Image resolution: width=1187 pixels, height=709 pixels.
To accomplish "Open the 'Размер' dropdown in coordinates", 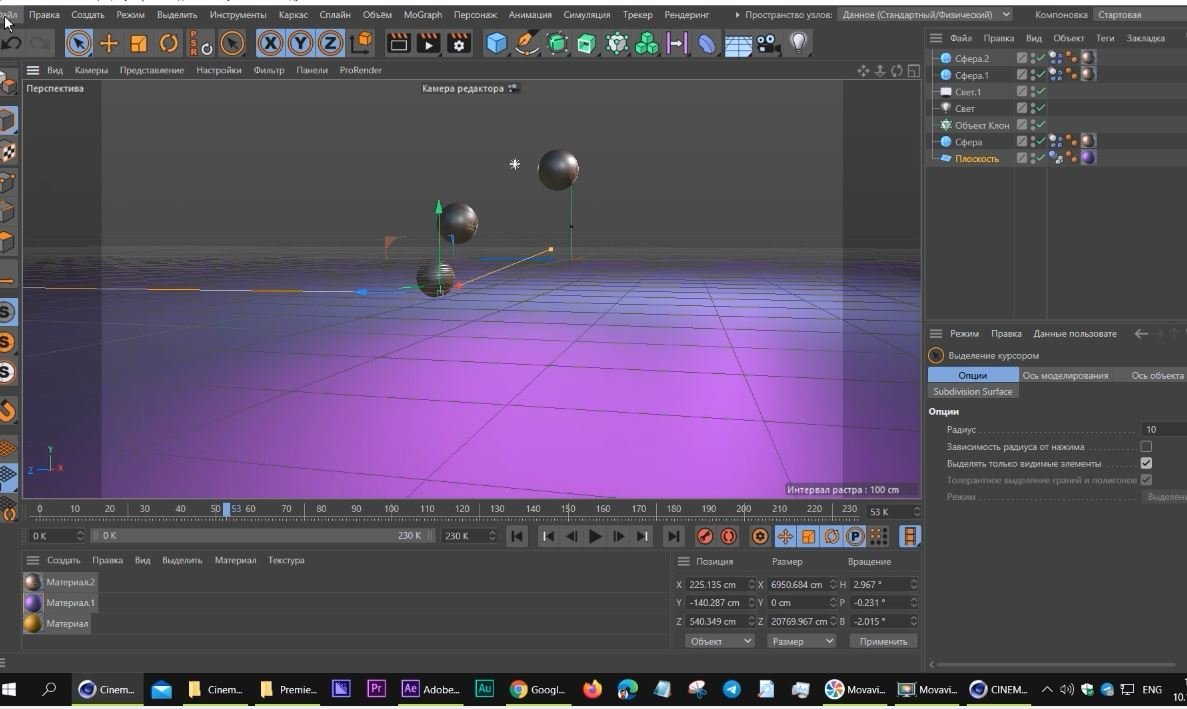I will click(x=801, y=641).
